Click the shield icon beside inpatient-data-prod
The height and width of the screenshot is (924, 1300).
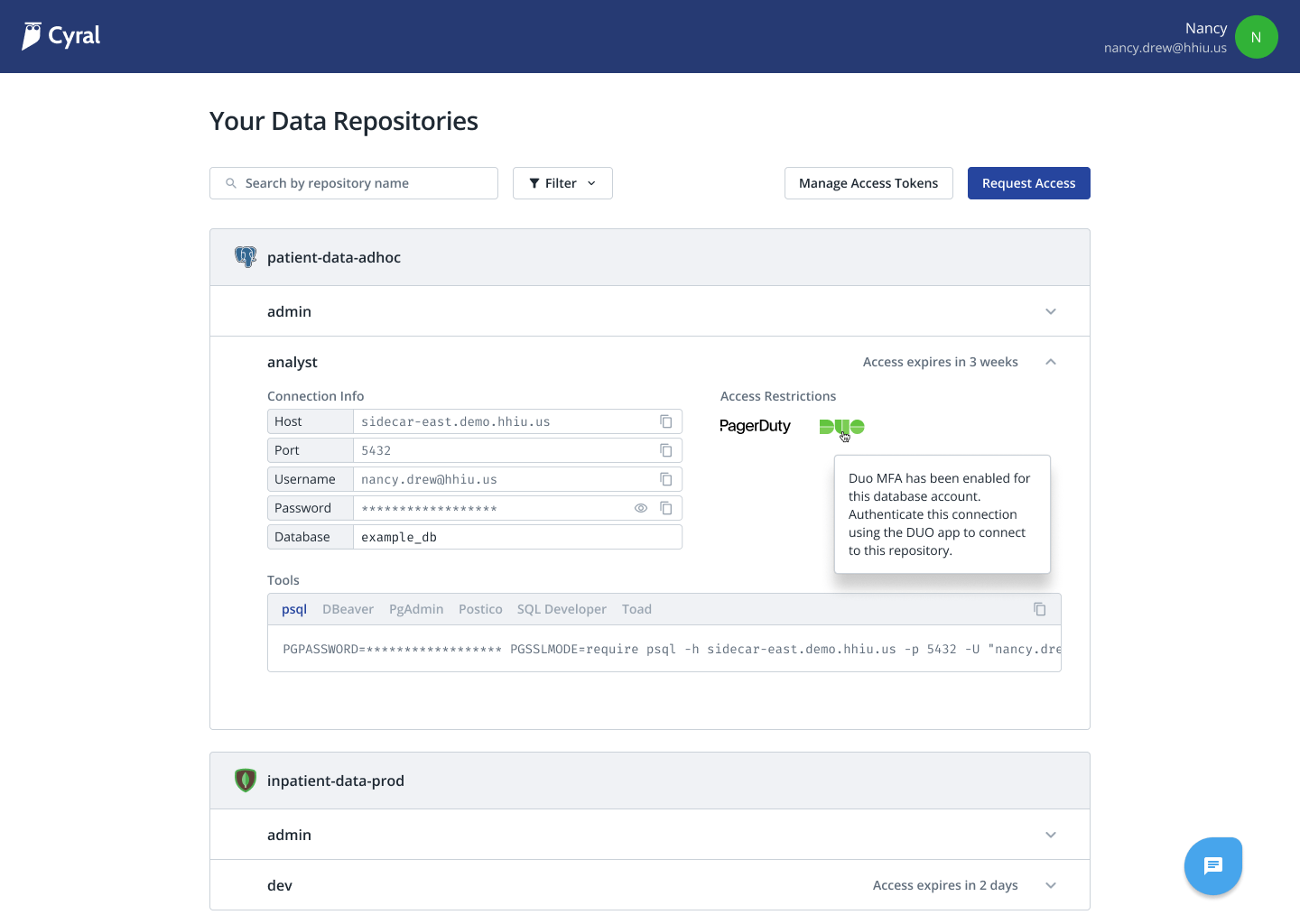[x=245, y=780]
